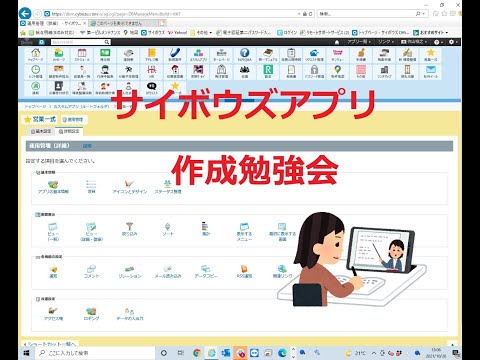Viewport: 480px width, 360px height.
Task: Open 表示するメニュー settings
Action: [244, 232]
